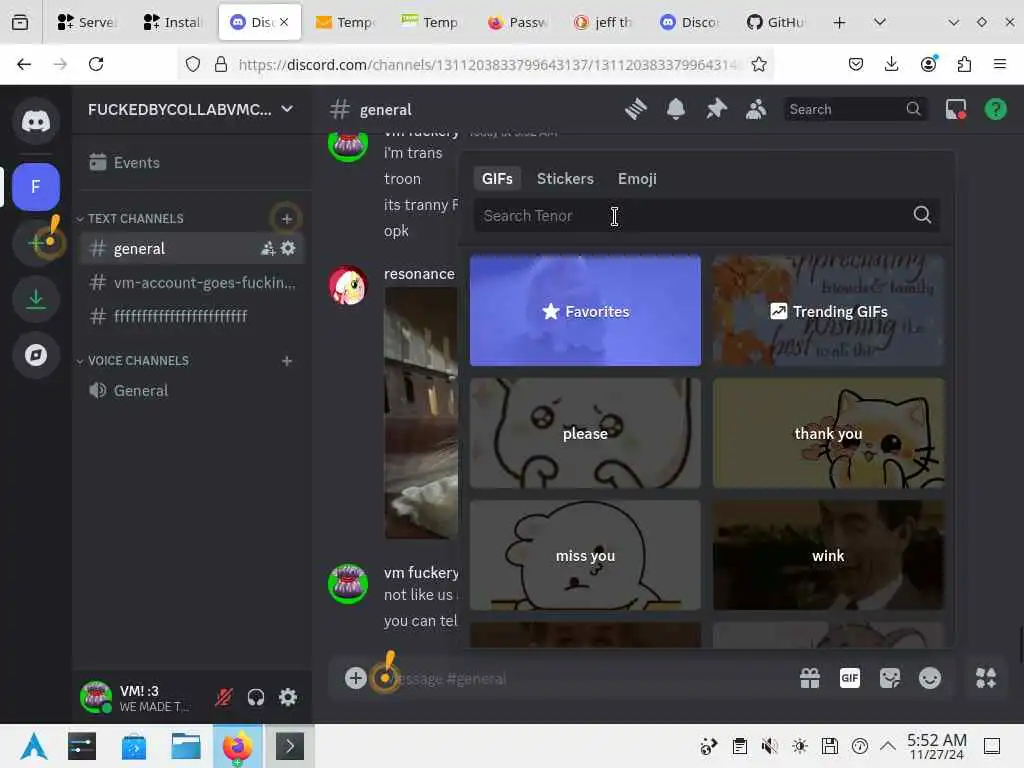This screenshot has height=768, width=1024.
Task: Open Threads icon in channel header
Action: point(635,109)
